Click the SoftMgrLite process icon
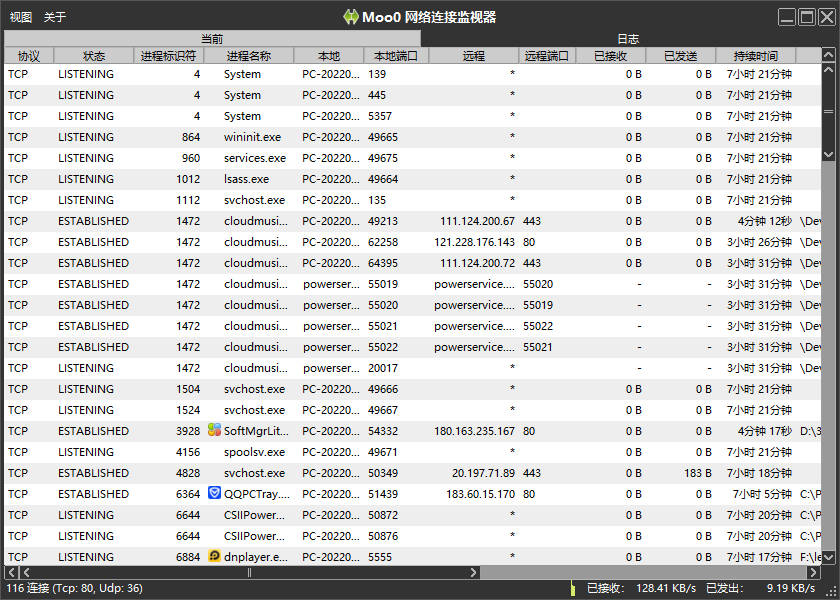Screen dimensions: 840x600 (214, 430)
